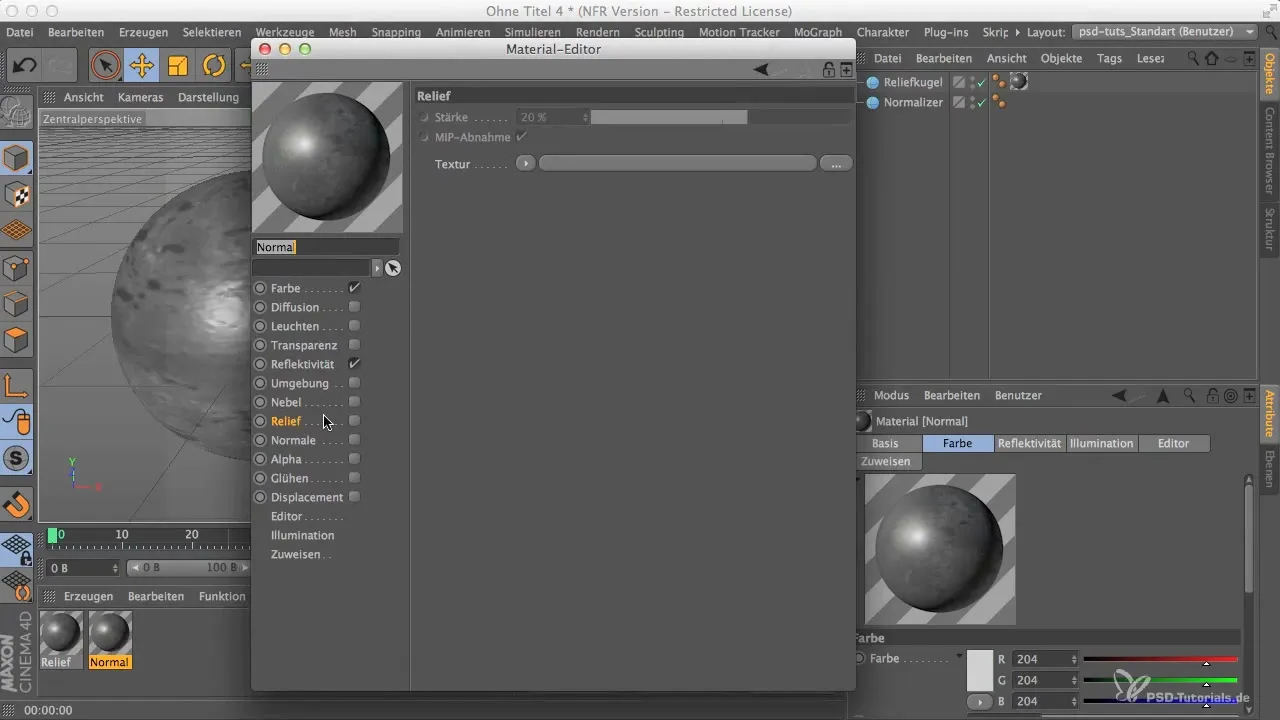This screenshot has width=1280, height=720.
Task: Toggle the lock icon in Attribute Manager
Action: 1213,395
